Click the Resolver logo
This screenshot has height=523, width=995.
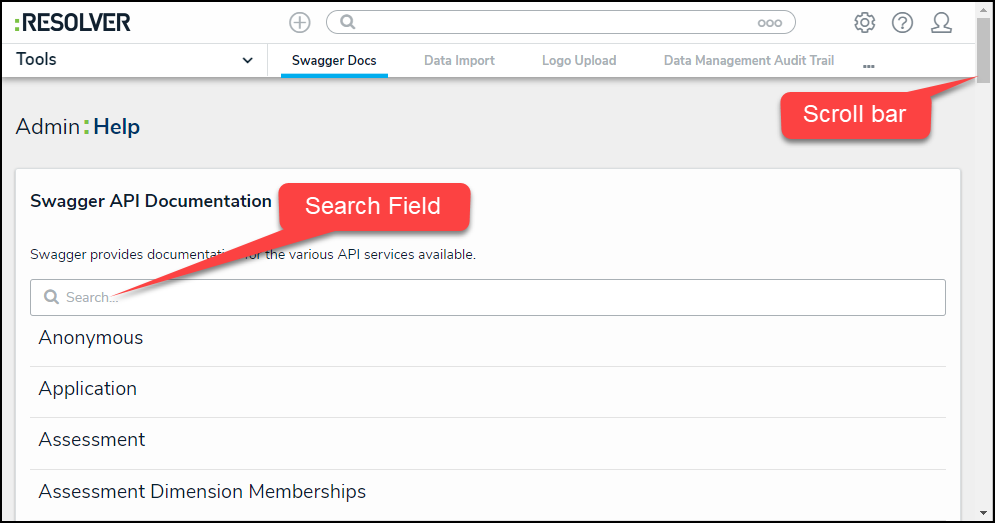pyautogui.click(x=73, y=22)
